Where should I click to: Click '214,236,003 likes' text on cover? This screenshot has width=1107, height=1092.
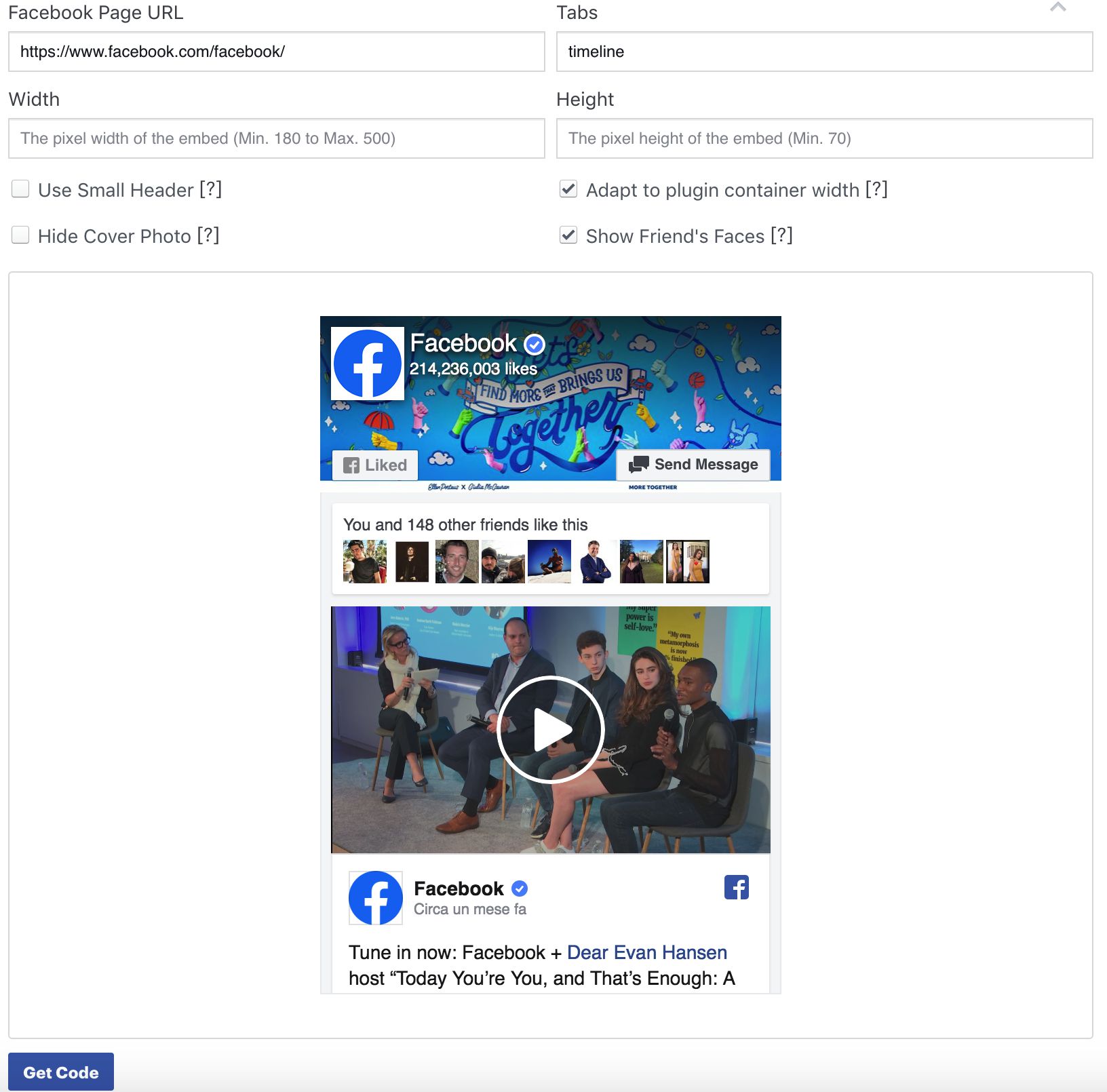tap(473, 369)
